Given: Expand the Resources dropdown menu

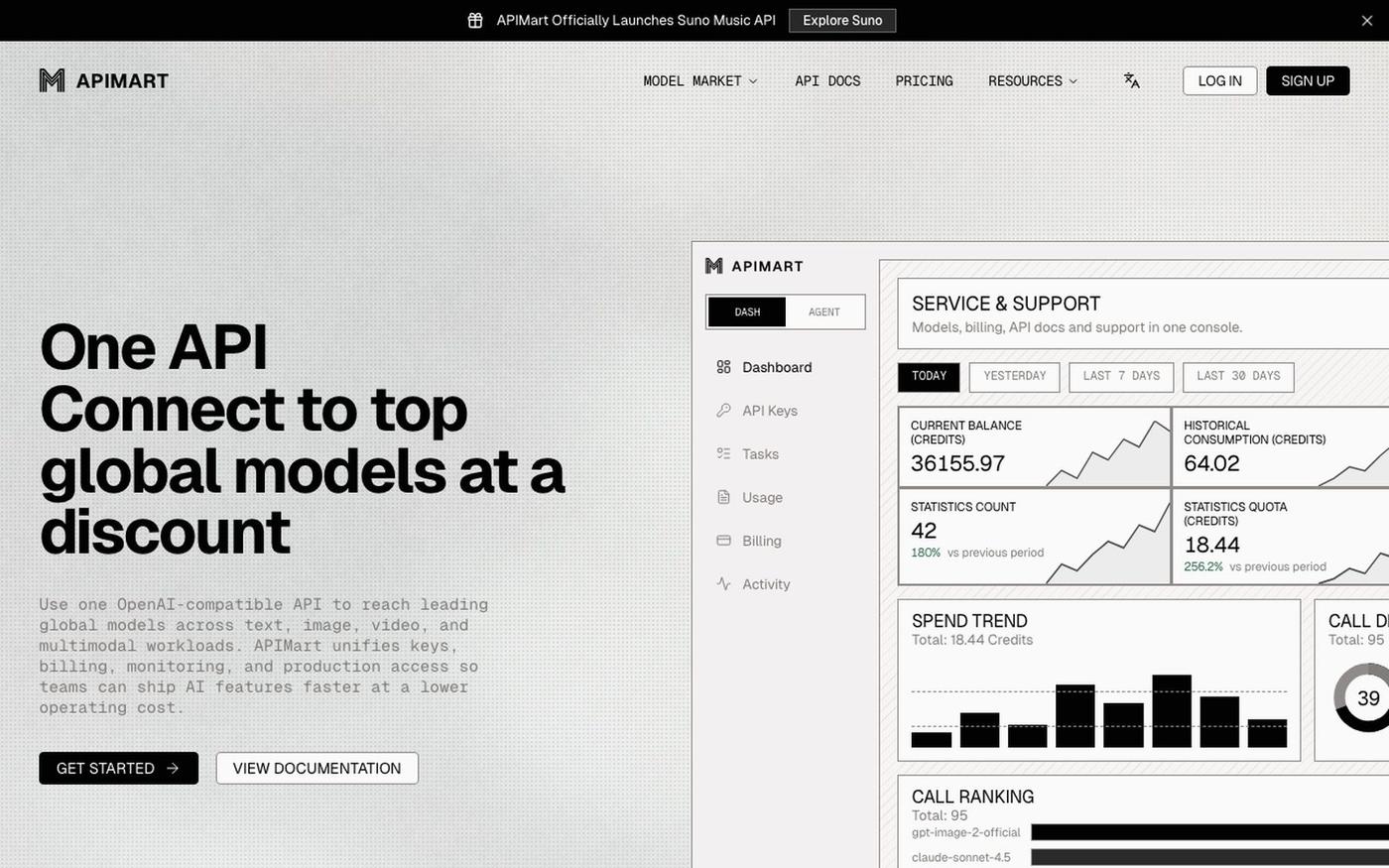Looking at the screenshot, I should [1033, 80].
